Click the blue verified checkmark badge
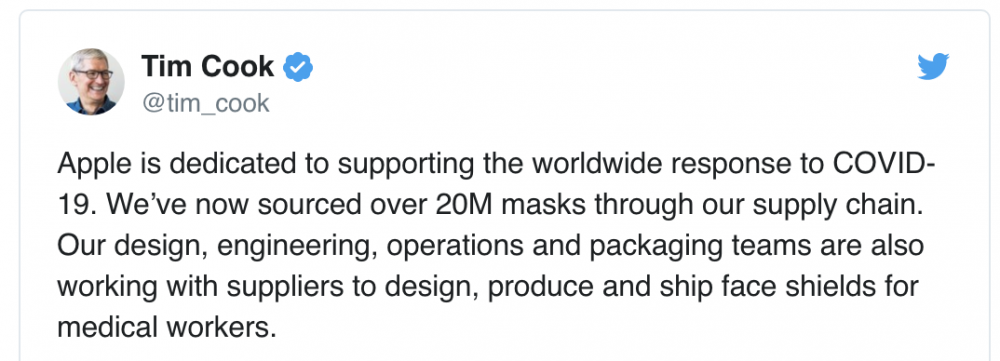The height and width of the screenshot is (361, 1000). pyautogui.click(x=298, y=67)
